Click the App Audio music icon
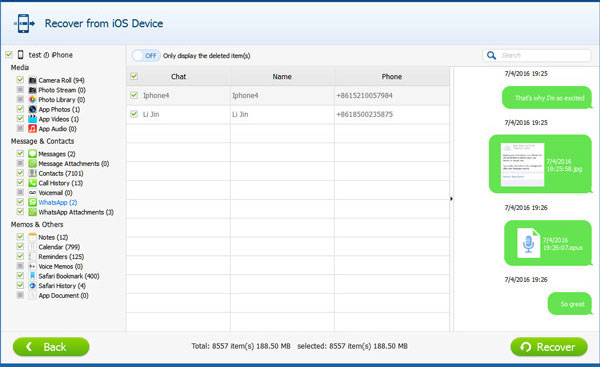The image size is (600, 367). (33, 129)
